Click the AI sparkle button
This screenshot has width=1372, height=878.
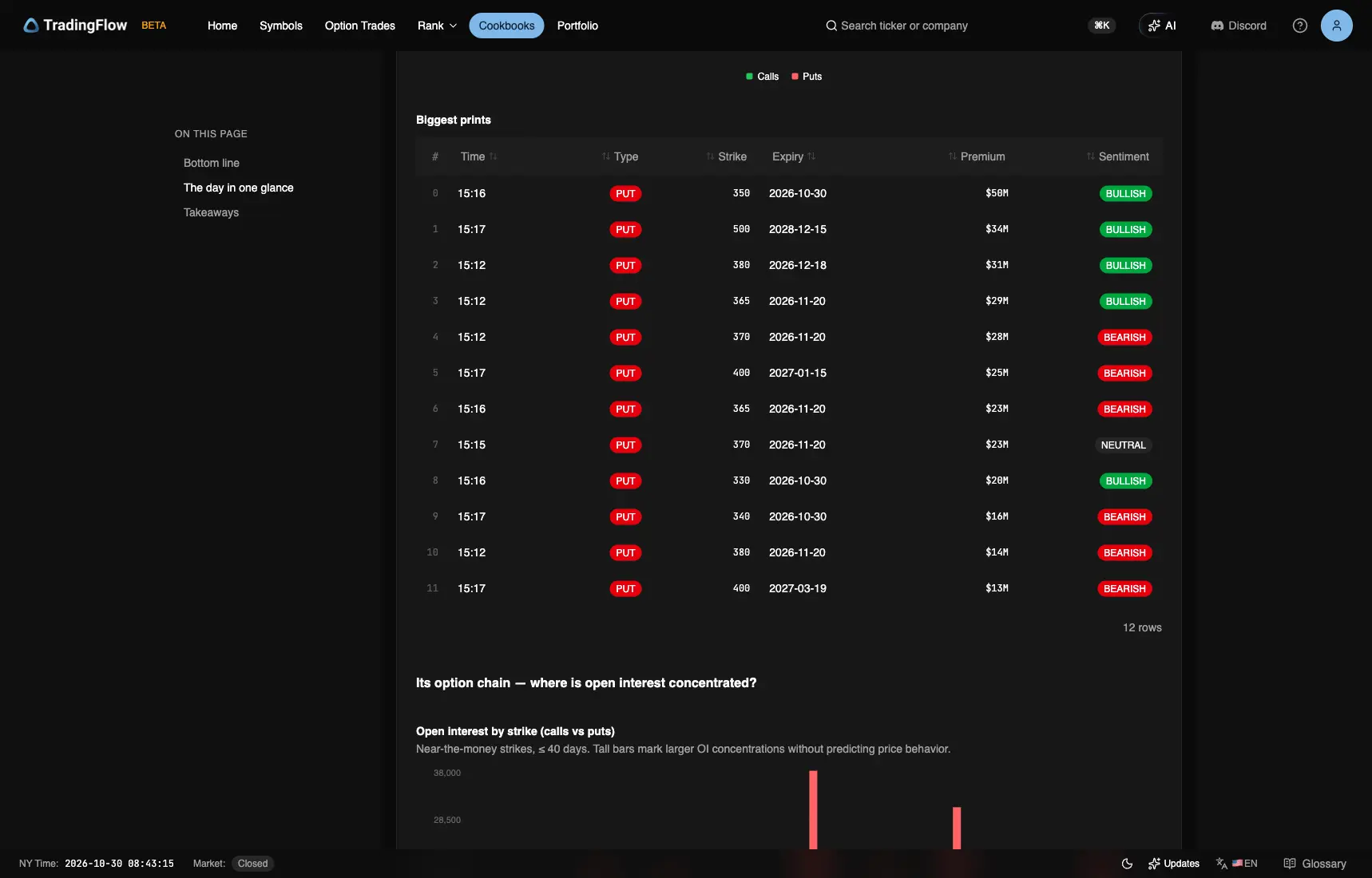click(x=1161, y=26)
